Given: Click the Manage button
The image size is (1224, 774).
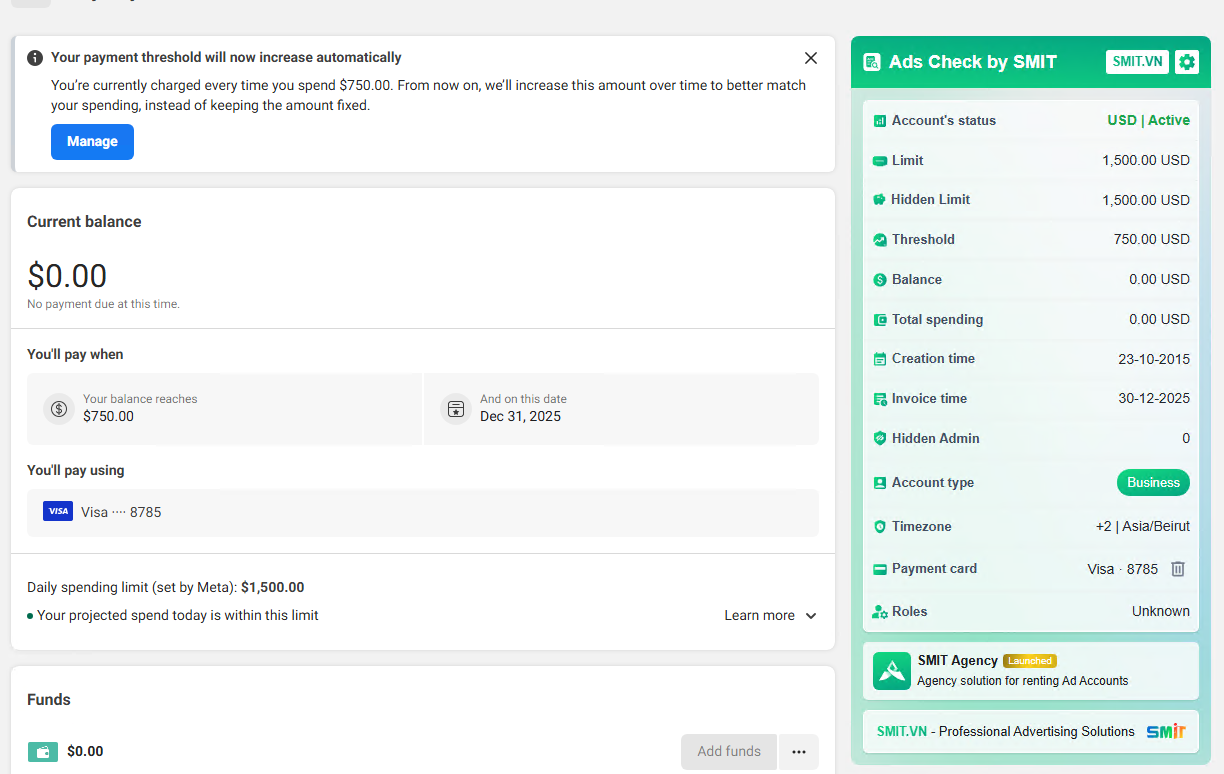Looking at the screenshot, I should coord(92,142).
